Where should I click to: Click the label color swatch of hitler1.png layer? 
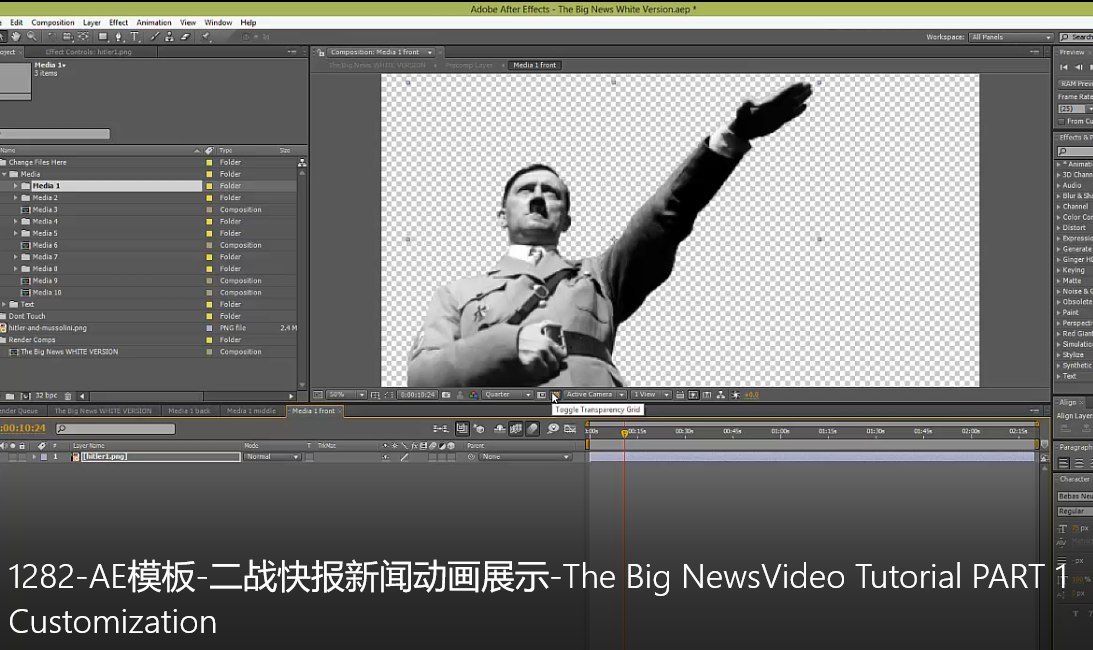(x=44, y=457)
